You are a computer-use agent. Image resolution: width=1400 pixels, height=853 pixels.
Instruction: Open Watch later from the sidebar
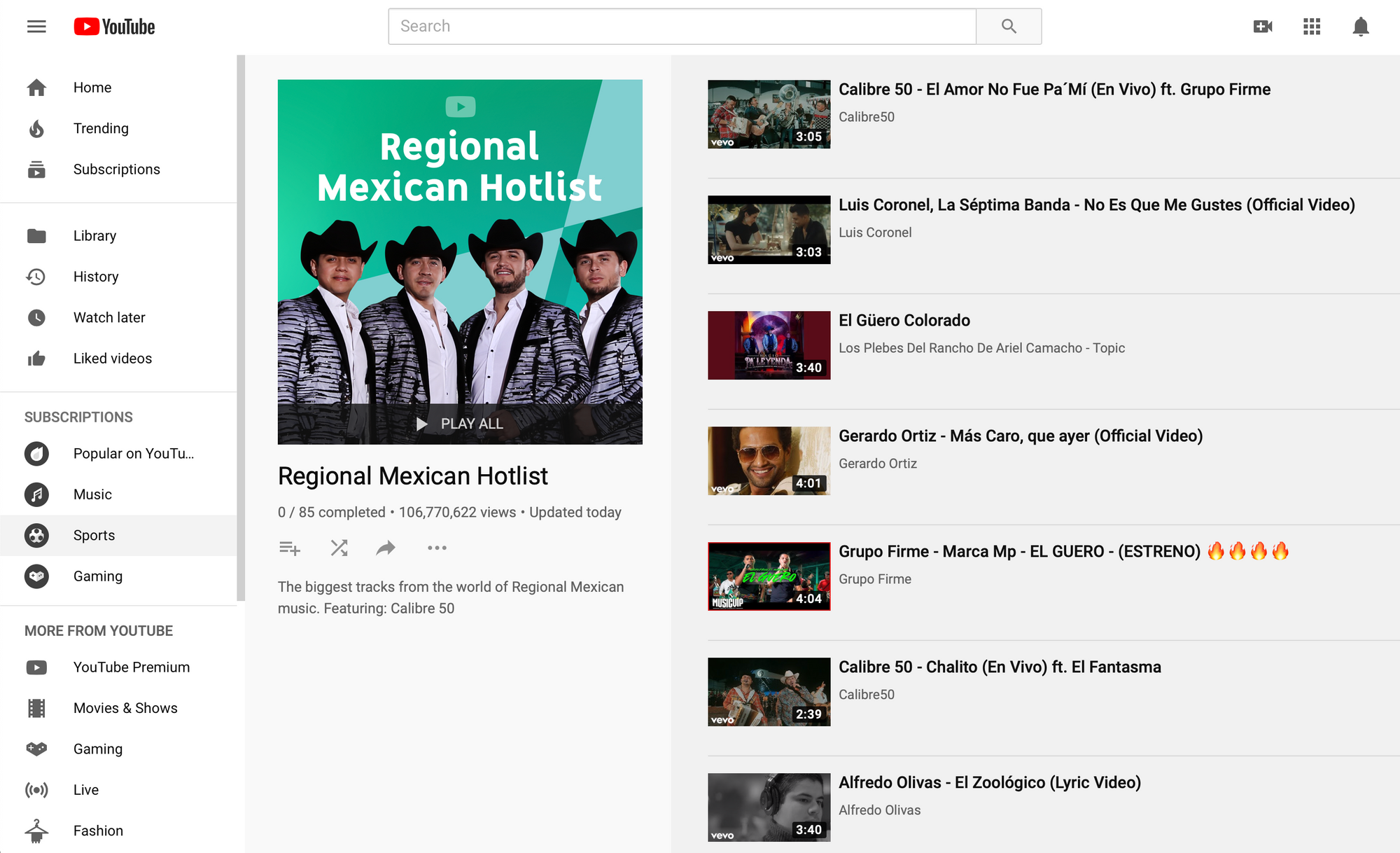109,317
